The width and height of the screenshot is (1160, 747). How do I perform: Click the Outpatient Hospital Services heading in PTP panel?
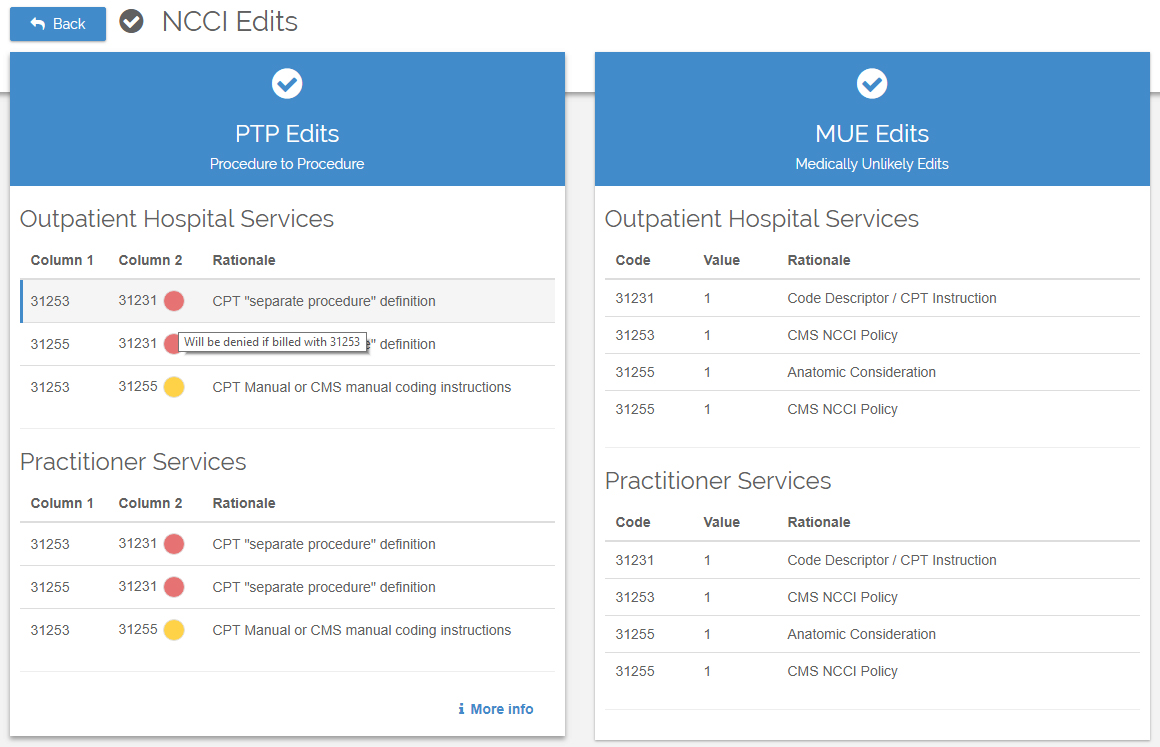pyautogui.click(x=176, y=219)
